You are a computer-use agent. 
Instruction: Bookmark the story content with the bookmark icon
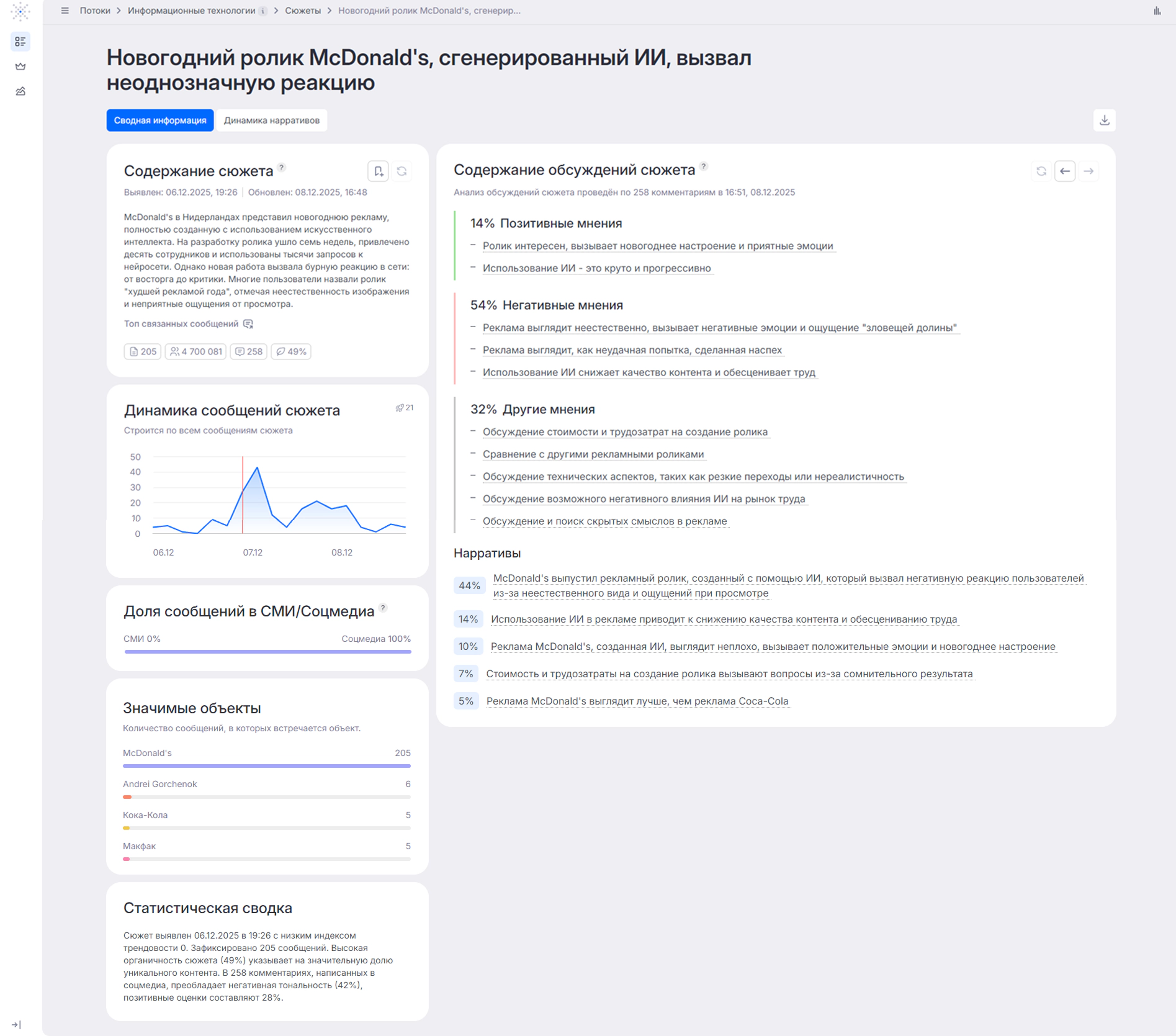(x=378, y=171)
